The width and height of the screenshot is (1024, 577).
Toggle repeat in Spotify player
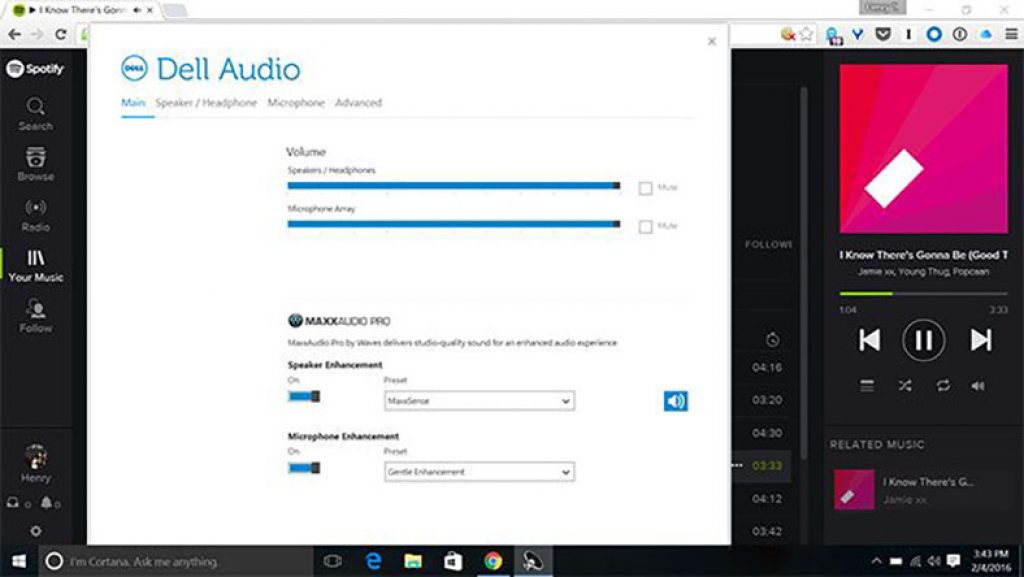(x=943, y=386)
